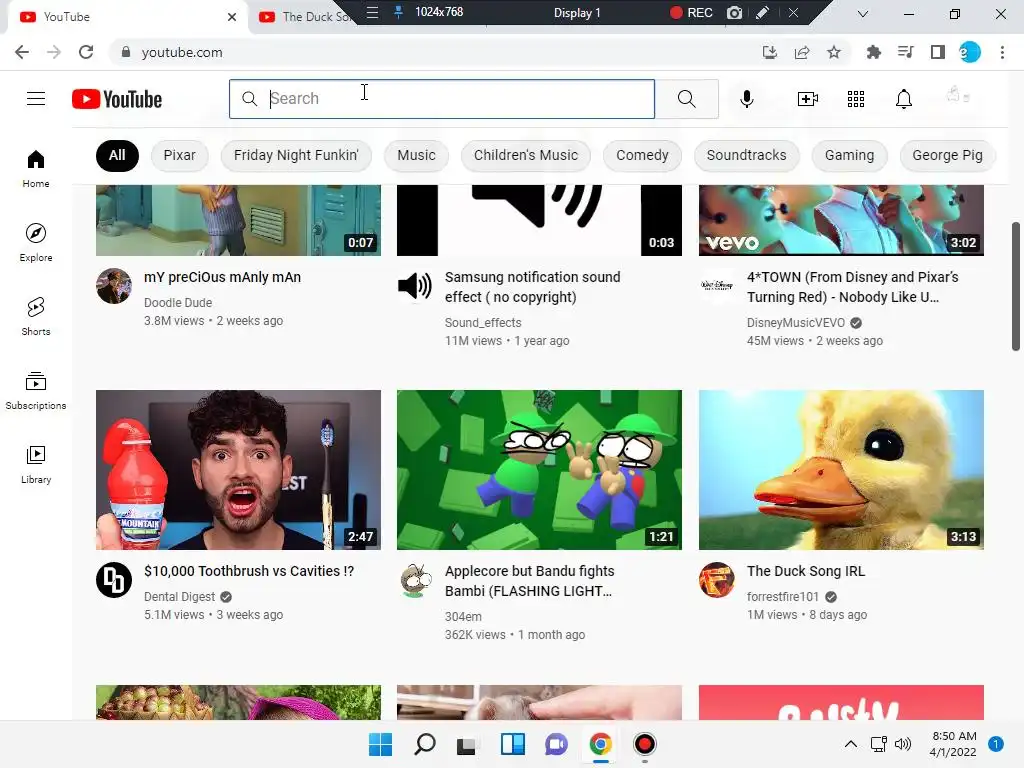The image size is (1024, 768).
Task: Go to DisneyMusicVEVO channel name
Action: point(795,323)
